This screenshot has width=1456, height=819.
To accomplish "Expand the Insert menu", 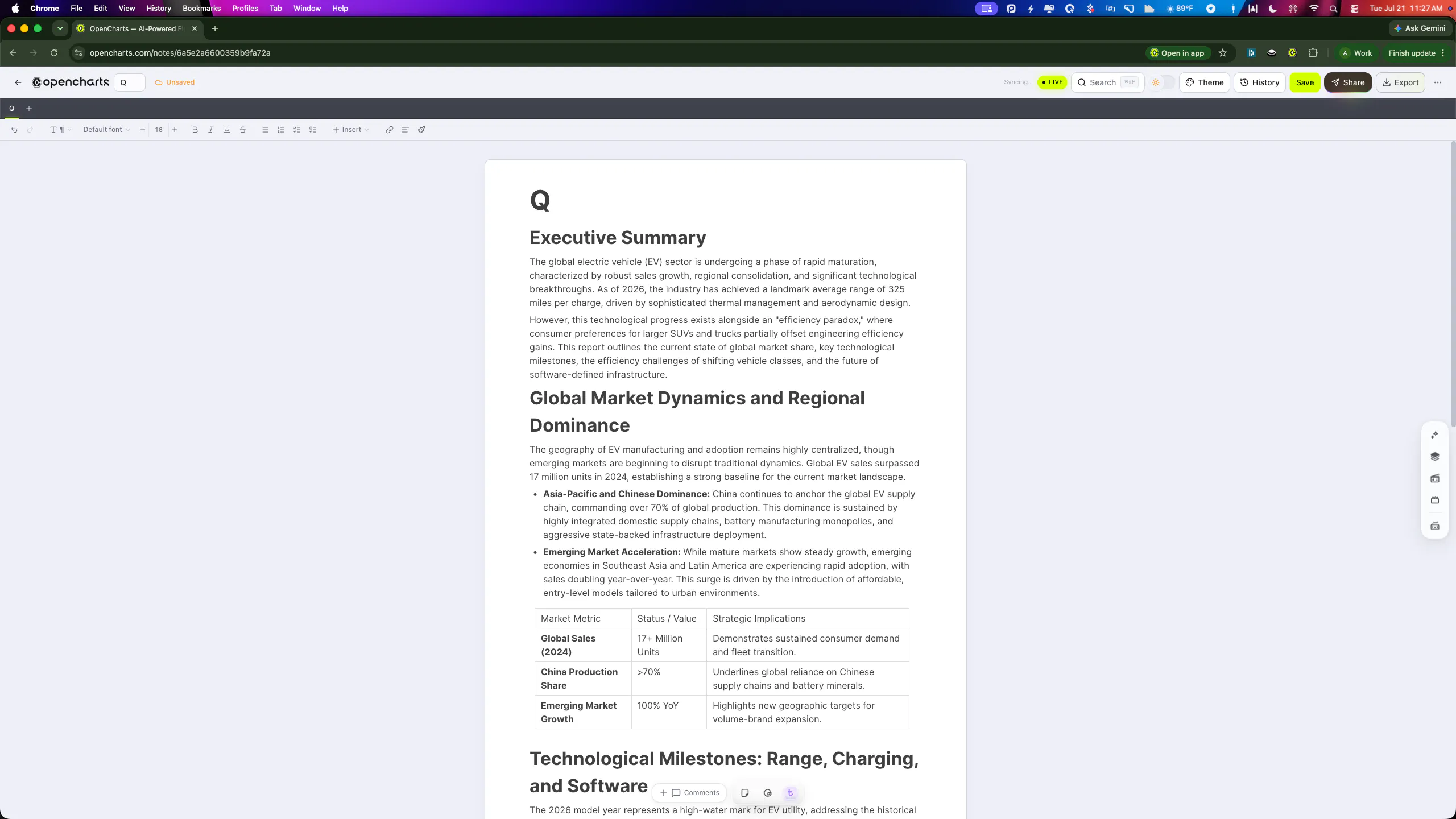I will (x=351, y=130).
